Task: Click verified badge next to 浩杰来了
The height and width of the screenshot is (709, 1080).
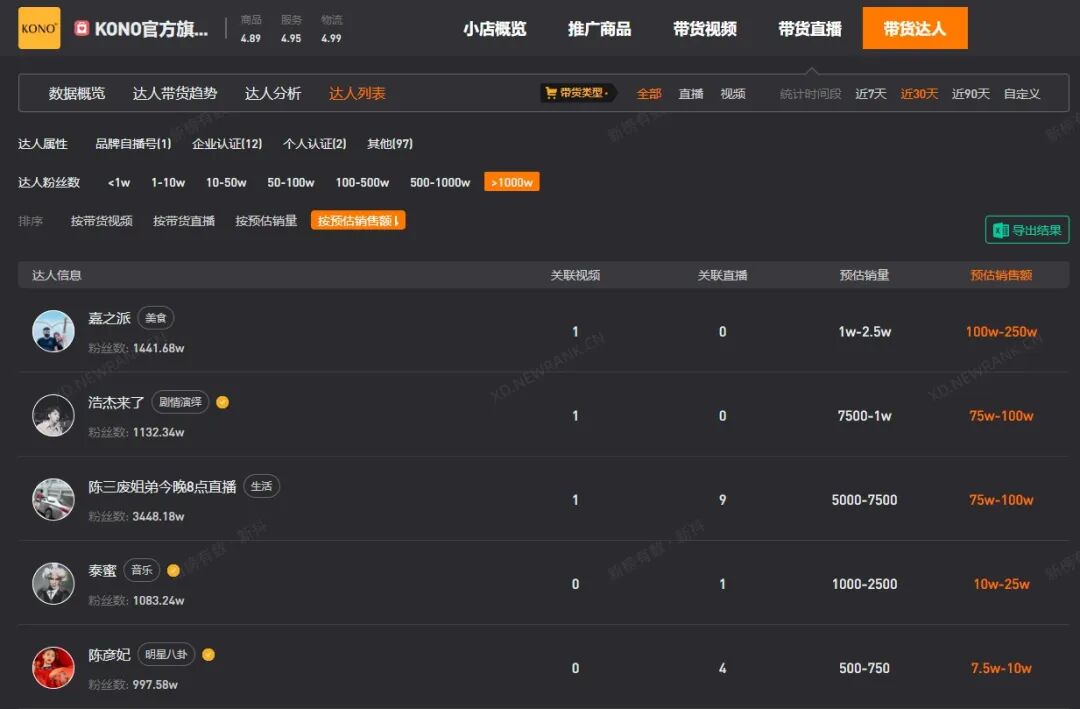Action: click(x=222, y=402)
